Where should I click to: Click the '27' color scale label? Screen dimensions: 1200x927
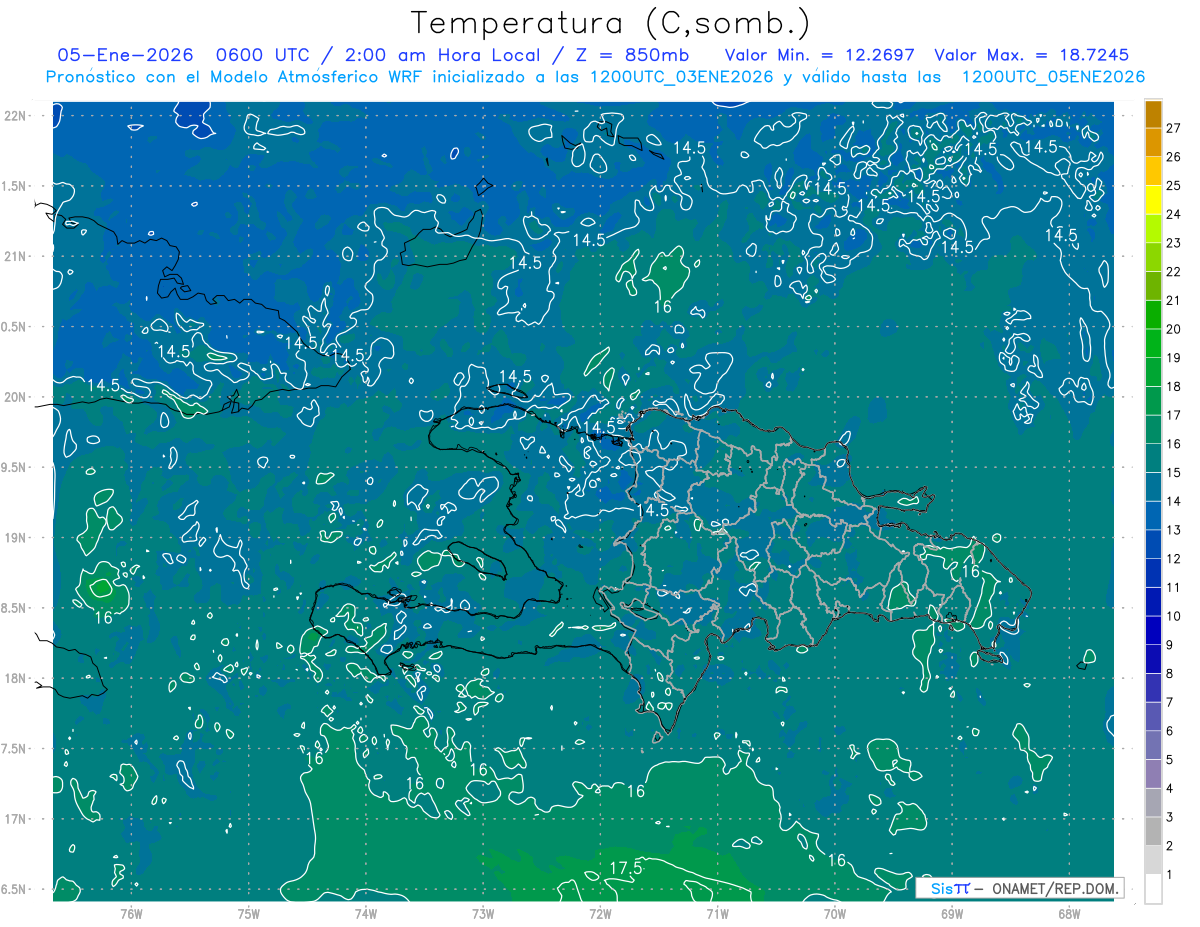[x=1173, y=128]
